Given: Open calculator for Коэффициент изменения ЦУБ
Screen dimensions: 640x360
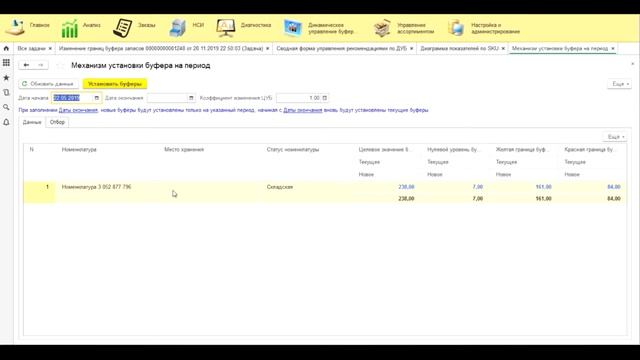Looking at the screenshot, I should pyautogui.click(x=325, y=98).
